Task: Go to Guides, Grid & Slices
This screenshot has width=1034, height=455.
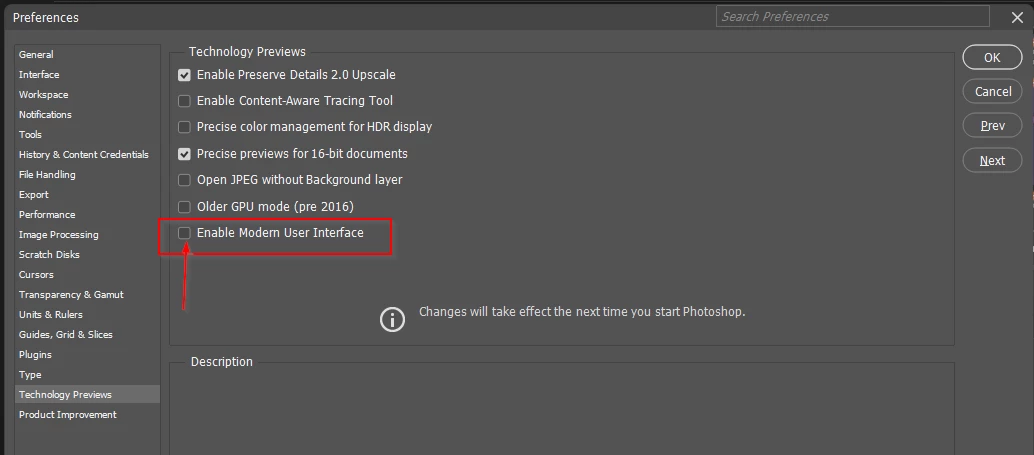Action: 87,334
